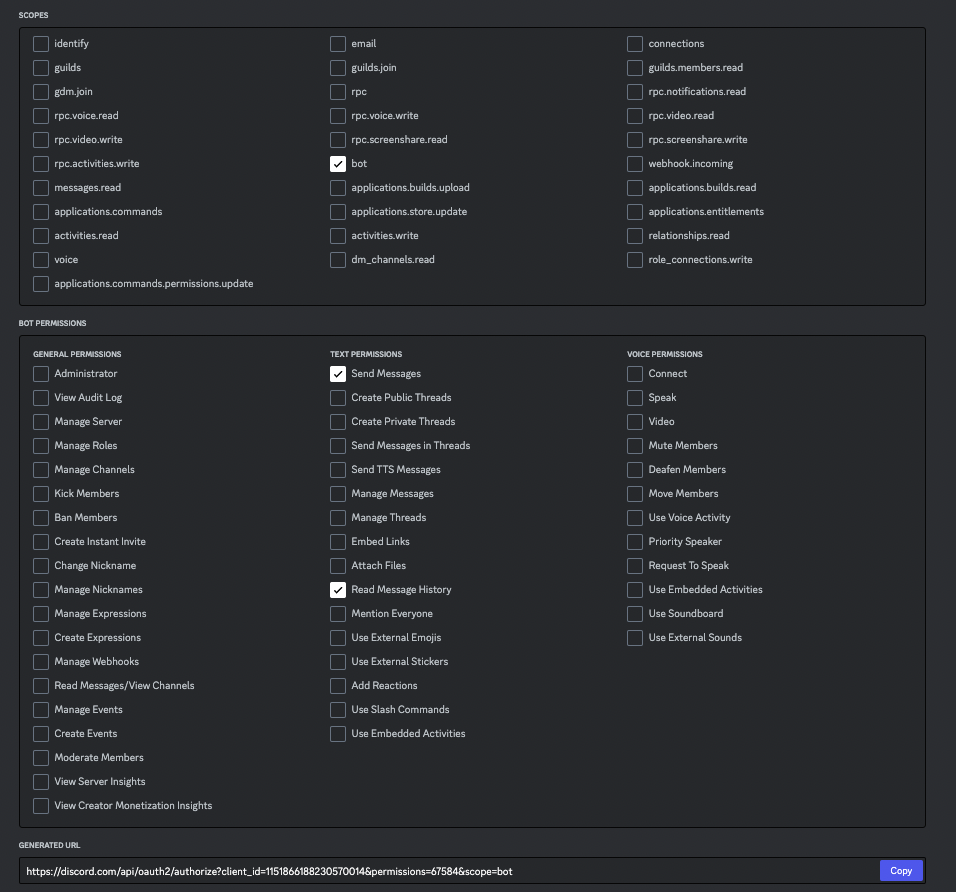Tick the Manage Messages checkbox
This screenshot has height=892, width=956.
pyautogui.click(x=338, y=494)
